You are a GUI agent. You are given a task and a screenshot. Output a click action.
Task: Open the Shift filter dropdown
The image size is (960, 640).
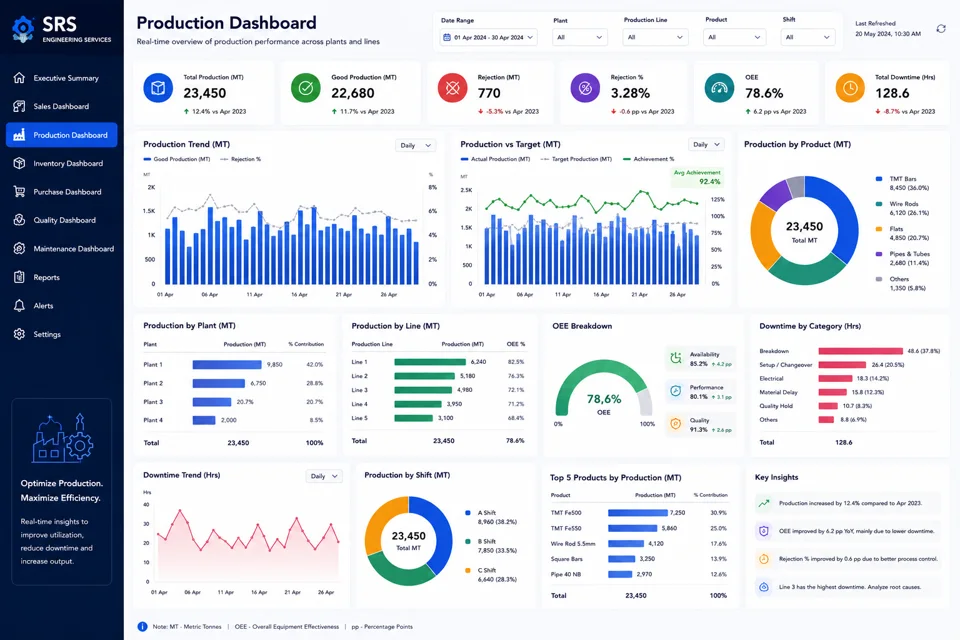808,37
